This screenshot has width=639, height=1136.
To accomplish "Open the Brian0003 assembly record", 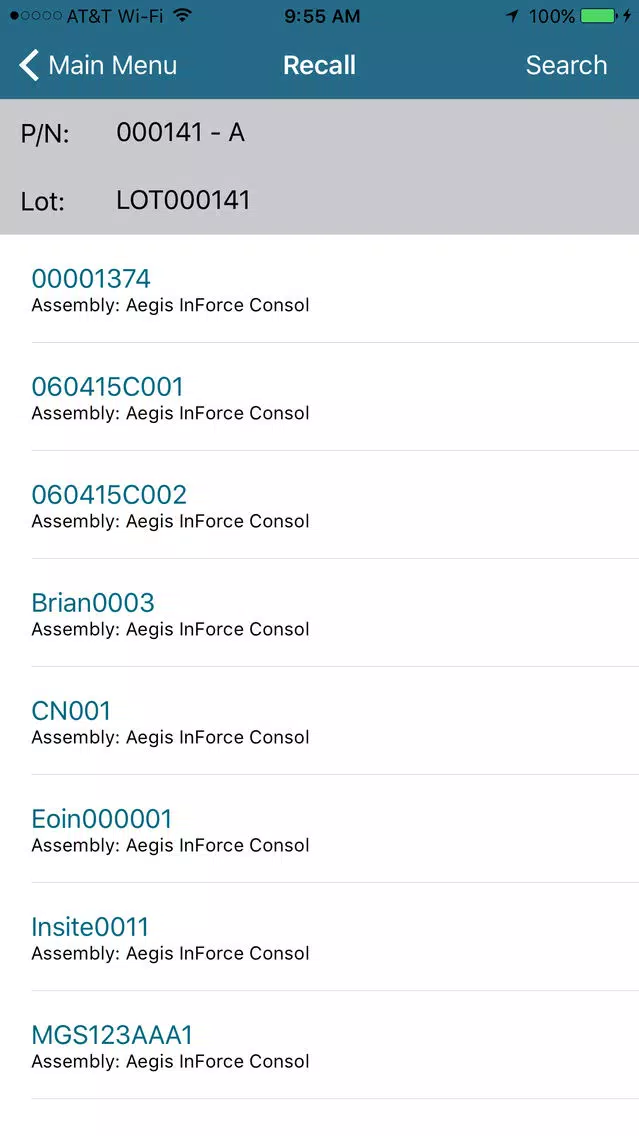I will [x=320, y=612].
